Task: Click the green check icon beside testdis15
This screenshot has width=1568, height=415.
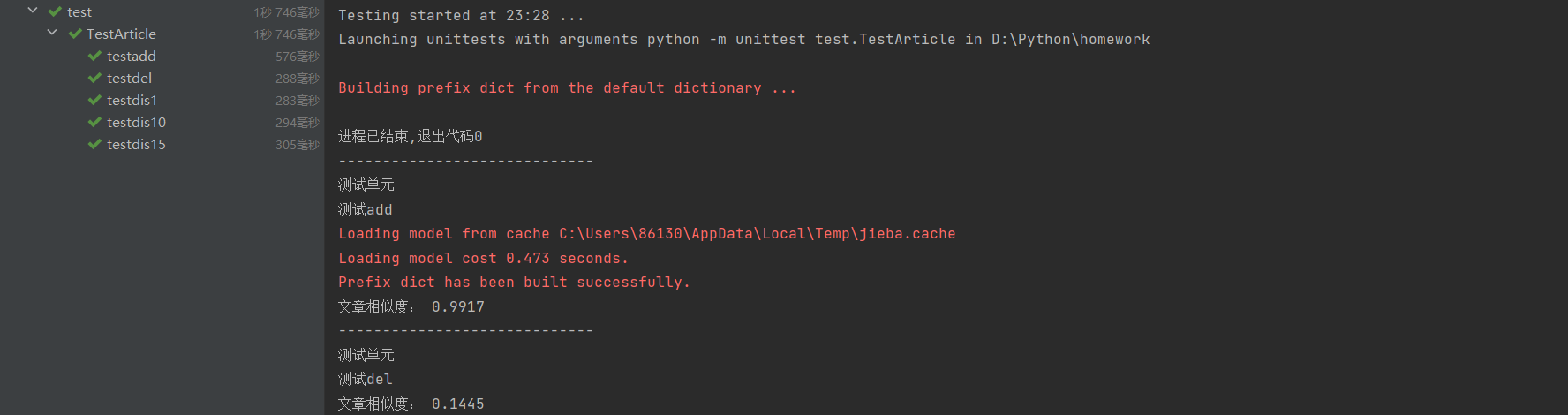Action: [x=94, y=145]
